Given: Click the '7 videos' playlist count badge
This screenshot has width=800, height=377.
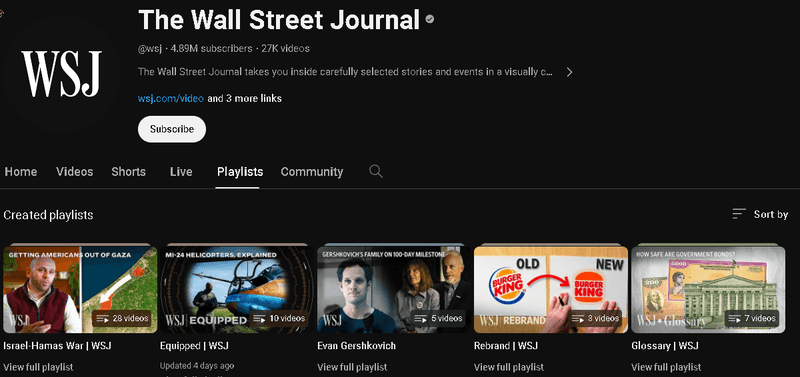Looking at the screenshot, I should [x=753, y=318].
